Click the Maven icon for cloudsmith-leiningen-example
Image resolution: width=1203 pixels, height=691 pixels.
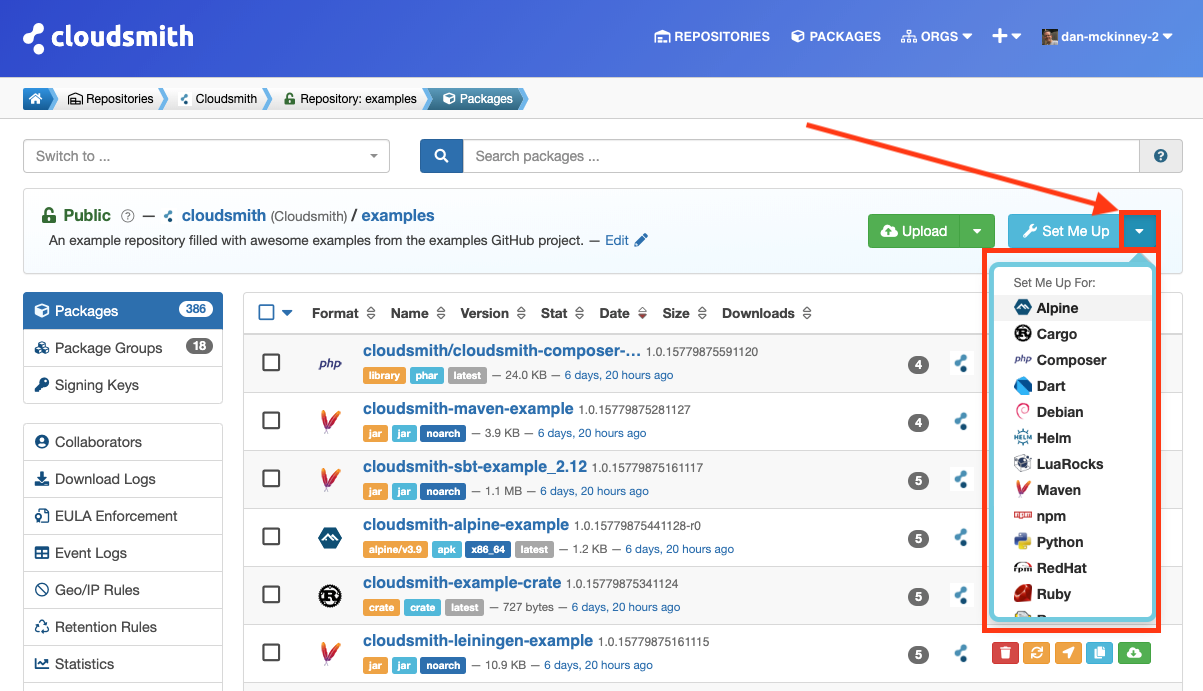329,653
